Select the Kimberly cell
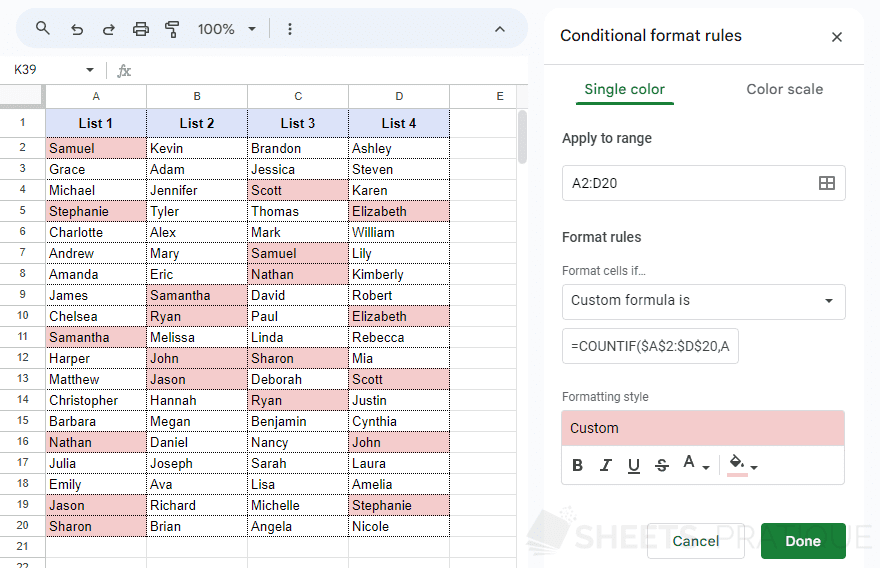The height and width of the screenshot is (568, 880). [399, 274]
